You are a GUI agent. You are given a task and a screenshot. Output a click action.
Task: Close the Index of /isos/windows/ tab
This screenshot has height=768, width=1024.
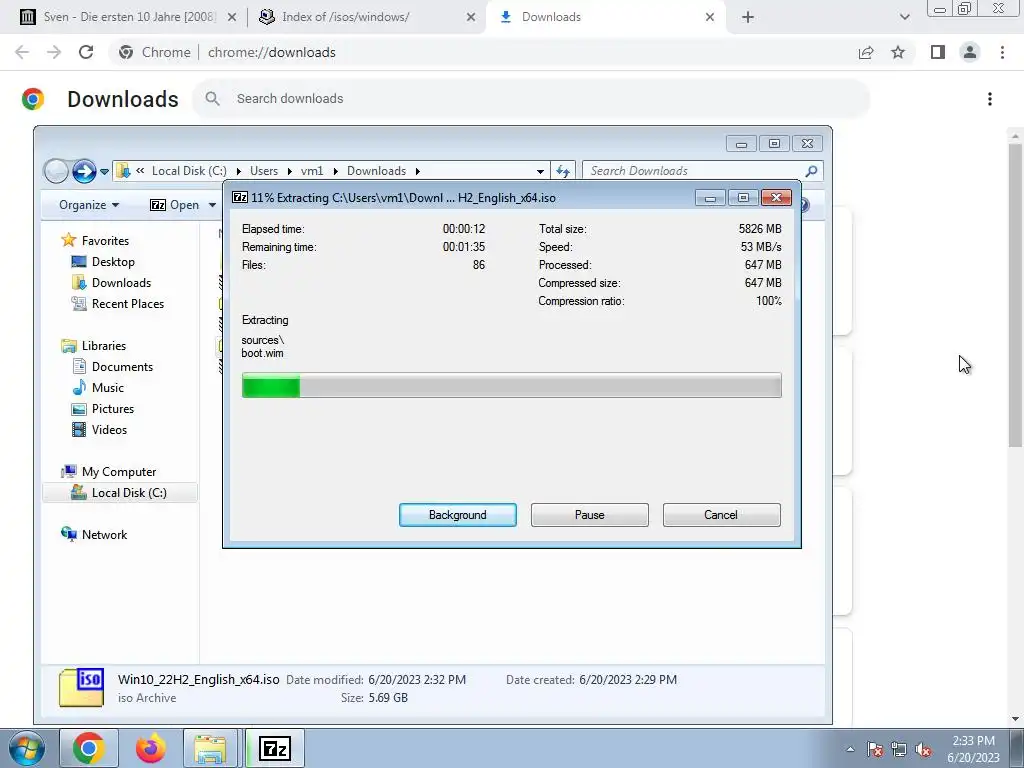point(470,18)
